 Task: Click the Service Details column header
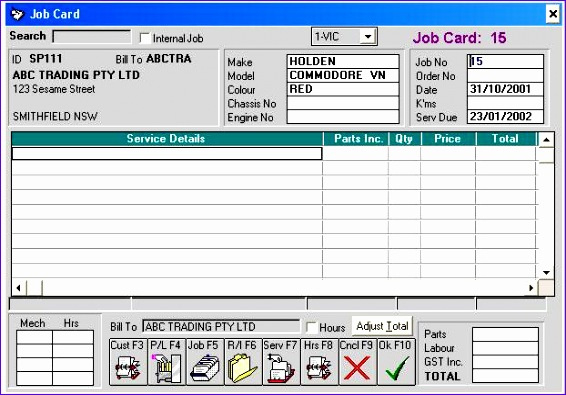point(167,139)
